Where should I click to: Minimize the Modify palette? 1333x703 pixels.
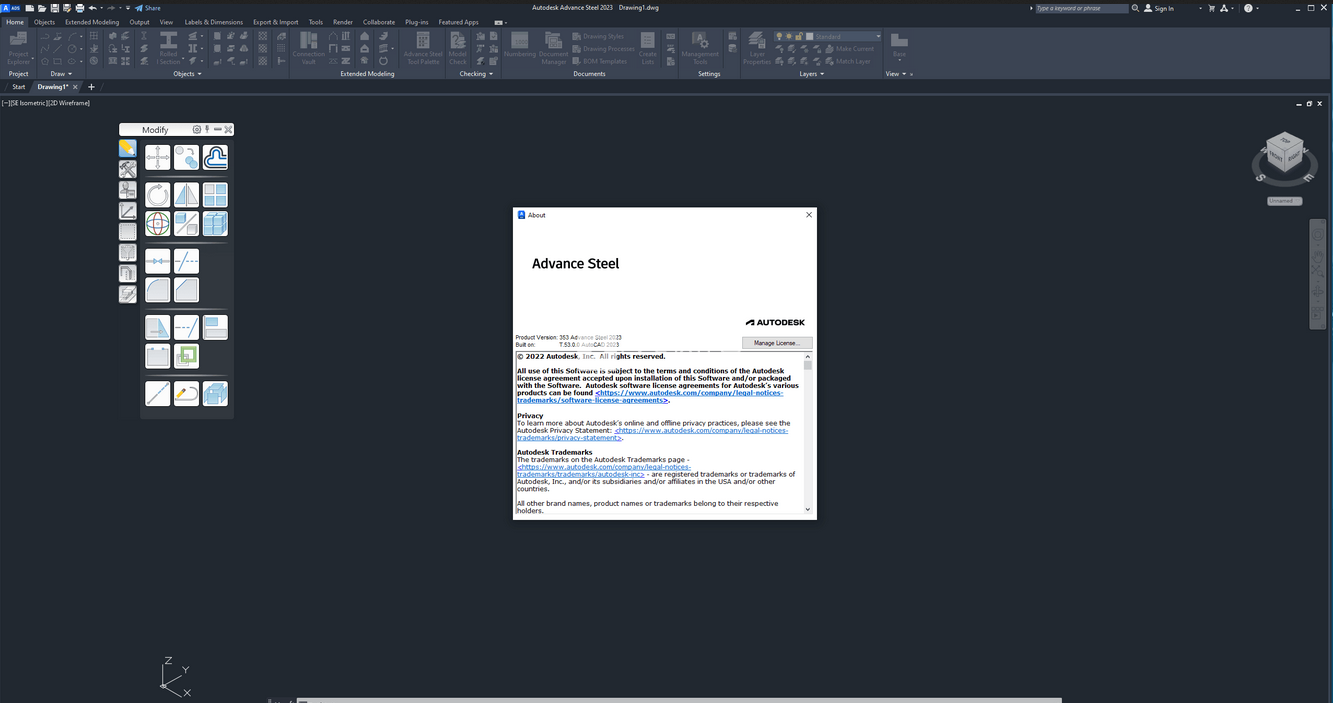click(x=217, y=130)
